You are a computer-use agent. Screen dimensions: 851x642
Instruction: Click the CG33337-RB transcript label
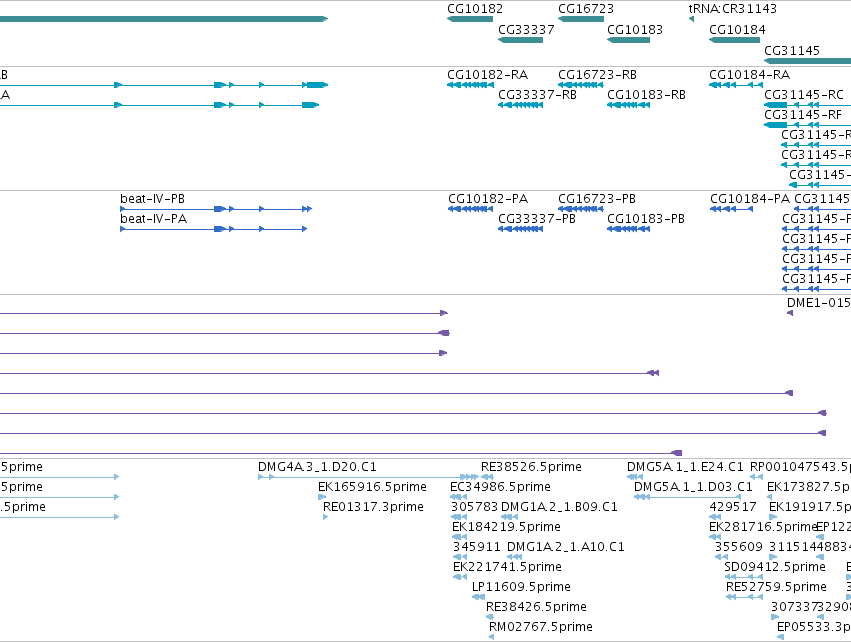[x=537, y=95]
